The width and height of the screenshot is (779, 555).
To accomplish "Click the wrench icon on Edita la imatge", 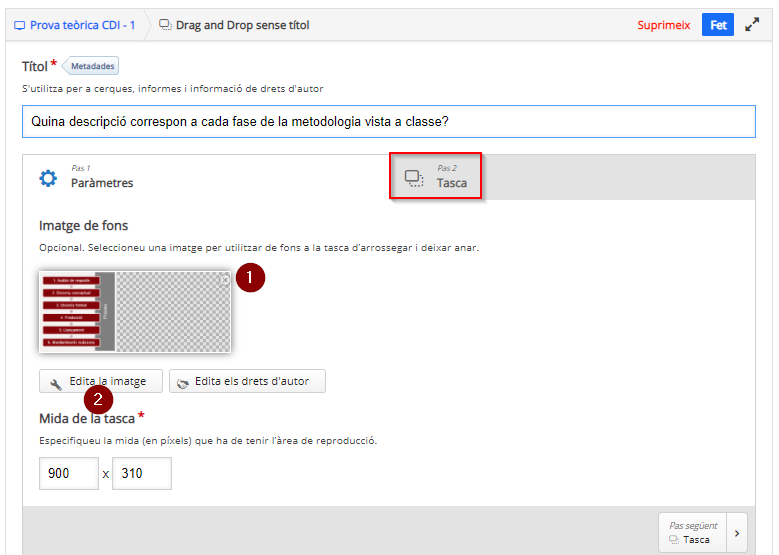I will [56, 384].
